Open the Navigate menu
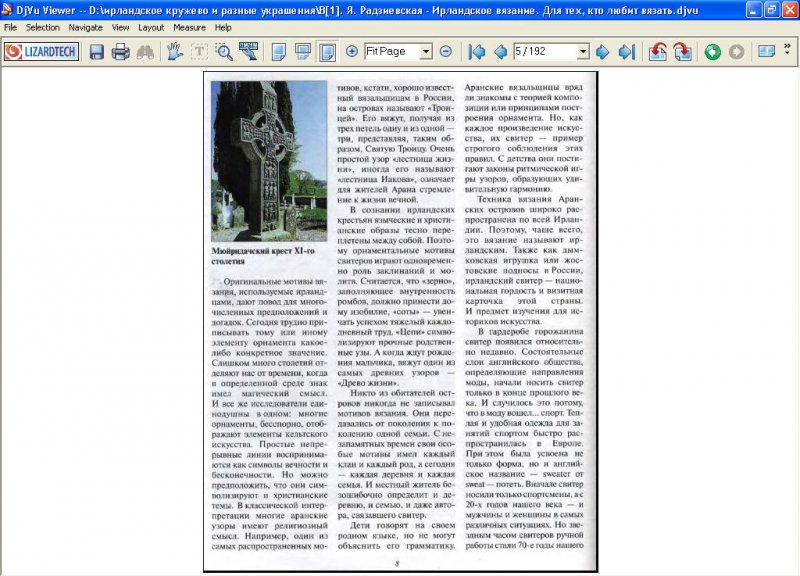 [x=86, y=28]
